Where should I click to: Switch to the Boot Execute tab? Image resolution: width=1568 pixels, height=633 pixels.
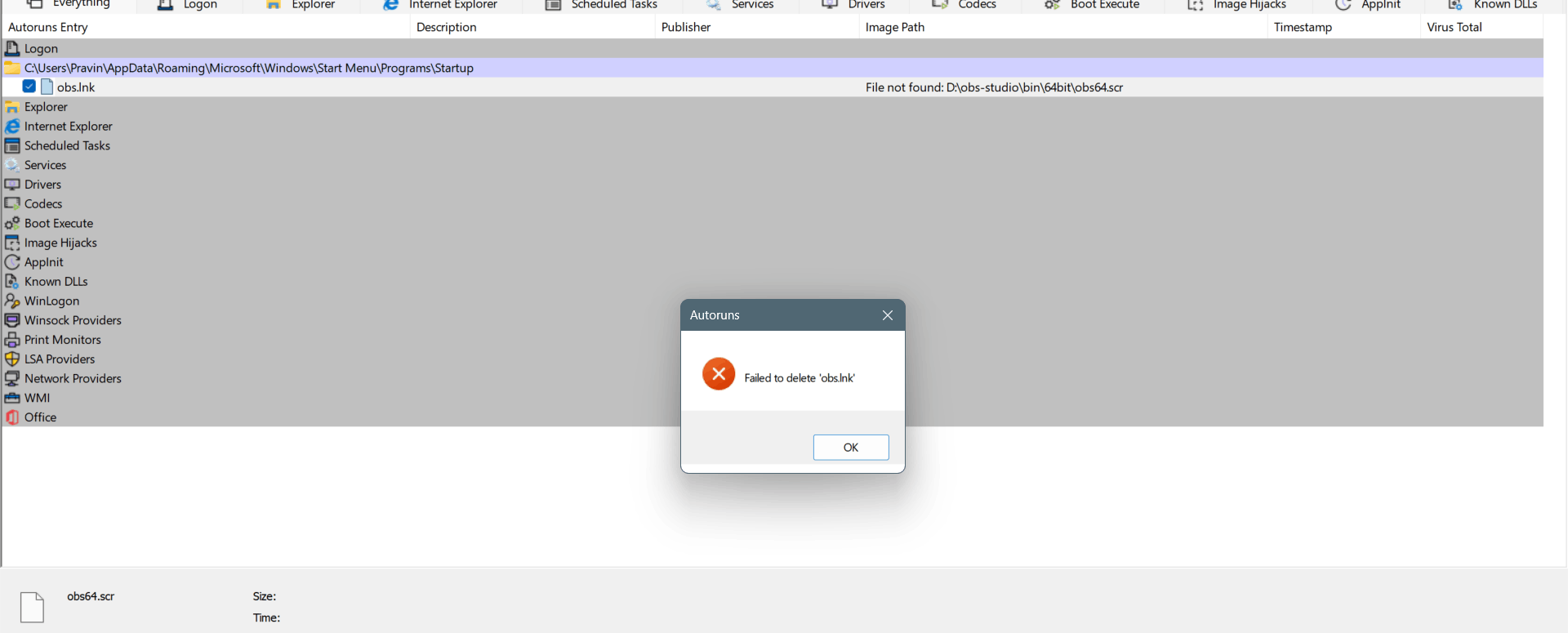click(x=1092, y=5)
